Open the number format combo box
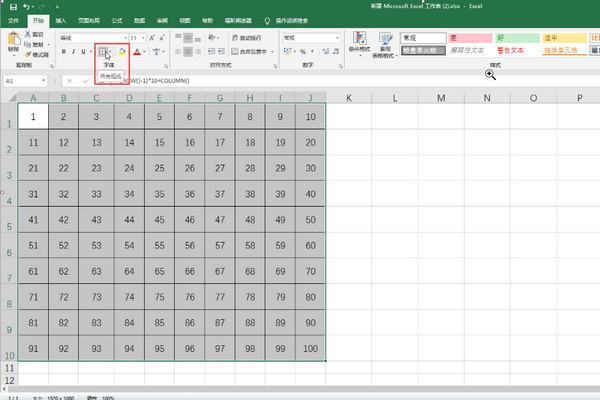 [x=311, y=38]
